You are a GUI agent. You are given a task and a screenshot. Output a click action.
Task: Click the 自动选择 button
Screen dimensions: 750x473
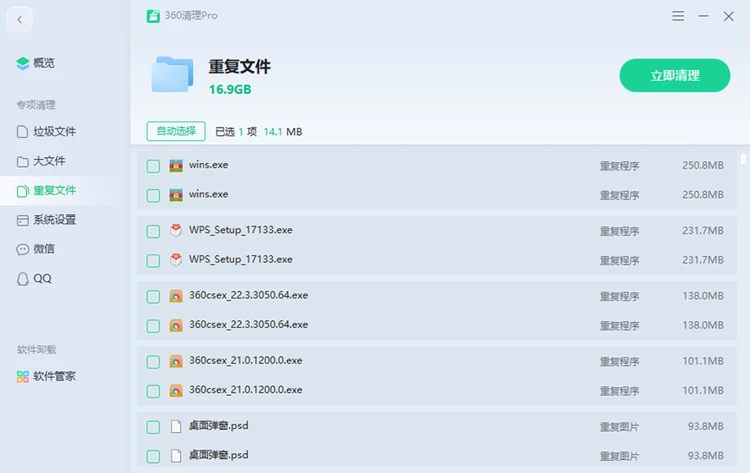click(x=176, y=131)
